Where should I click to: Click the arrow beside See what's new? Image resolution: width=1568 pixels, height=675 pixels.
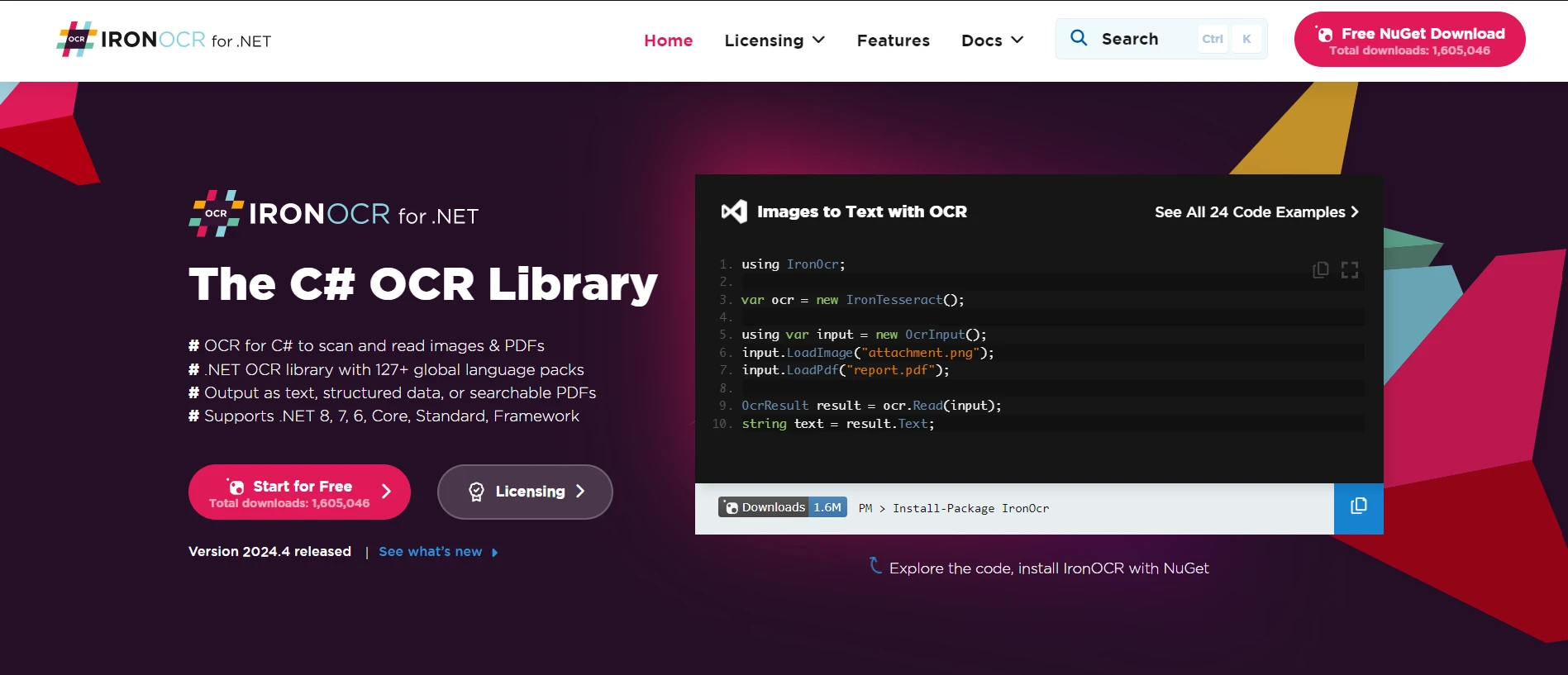point(494,553)
